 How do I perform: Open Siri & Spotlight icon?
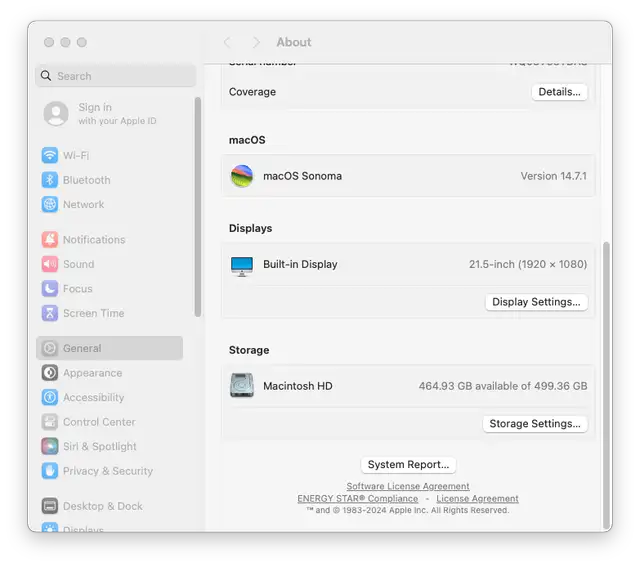(50, 446)
